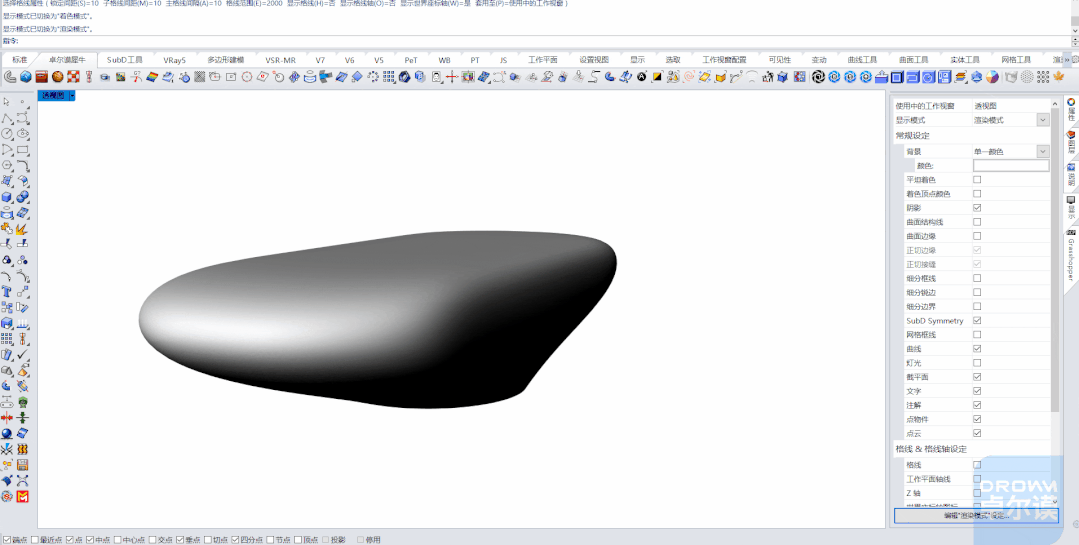Switch to the 曲面工具 toolbar tab

[x=913, y=60]
